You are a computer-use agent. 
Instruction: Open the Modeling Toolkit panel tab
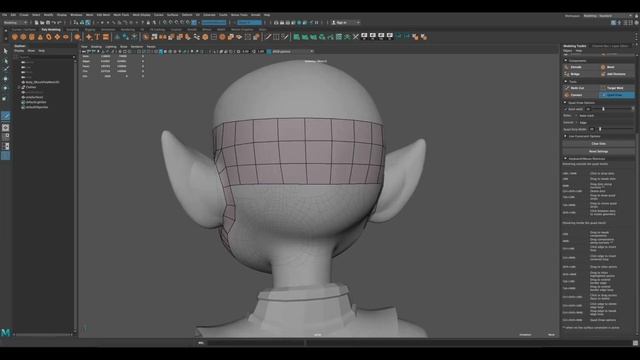coord(575,46)
